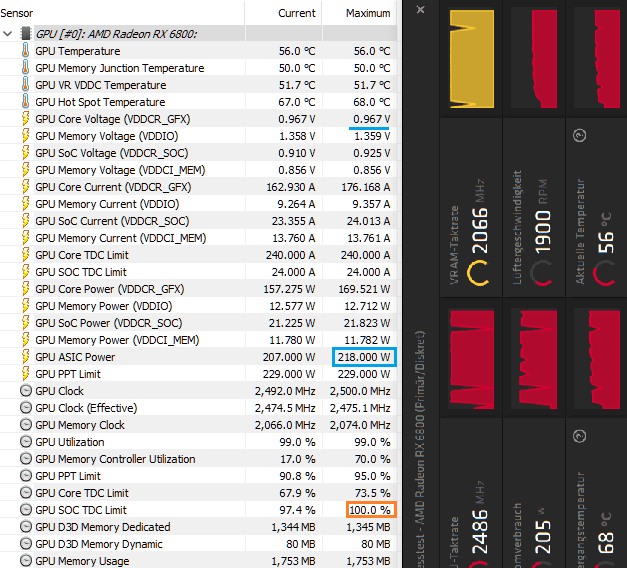The image size is (627, 568).
Task: Click the GPU chip icon in the group header
Action: 26,34
